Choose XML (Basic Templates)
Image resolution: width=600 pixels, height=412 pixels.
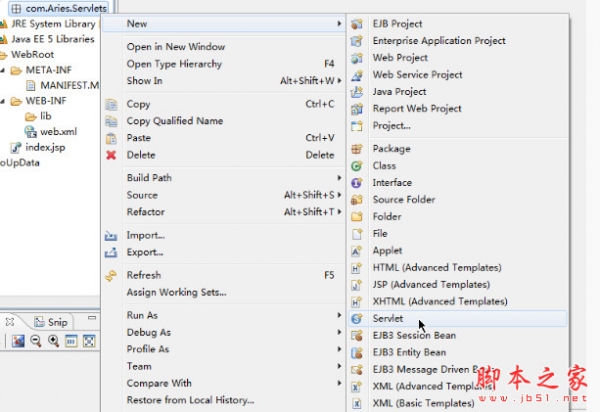457,403
